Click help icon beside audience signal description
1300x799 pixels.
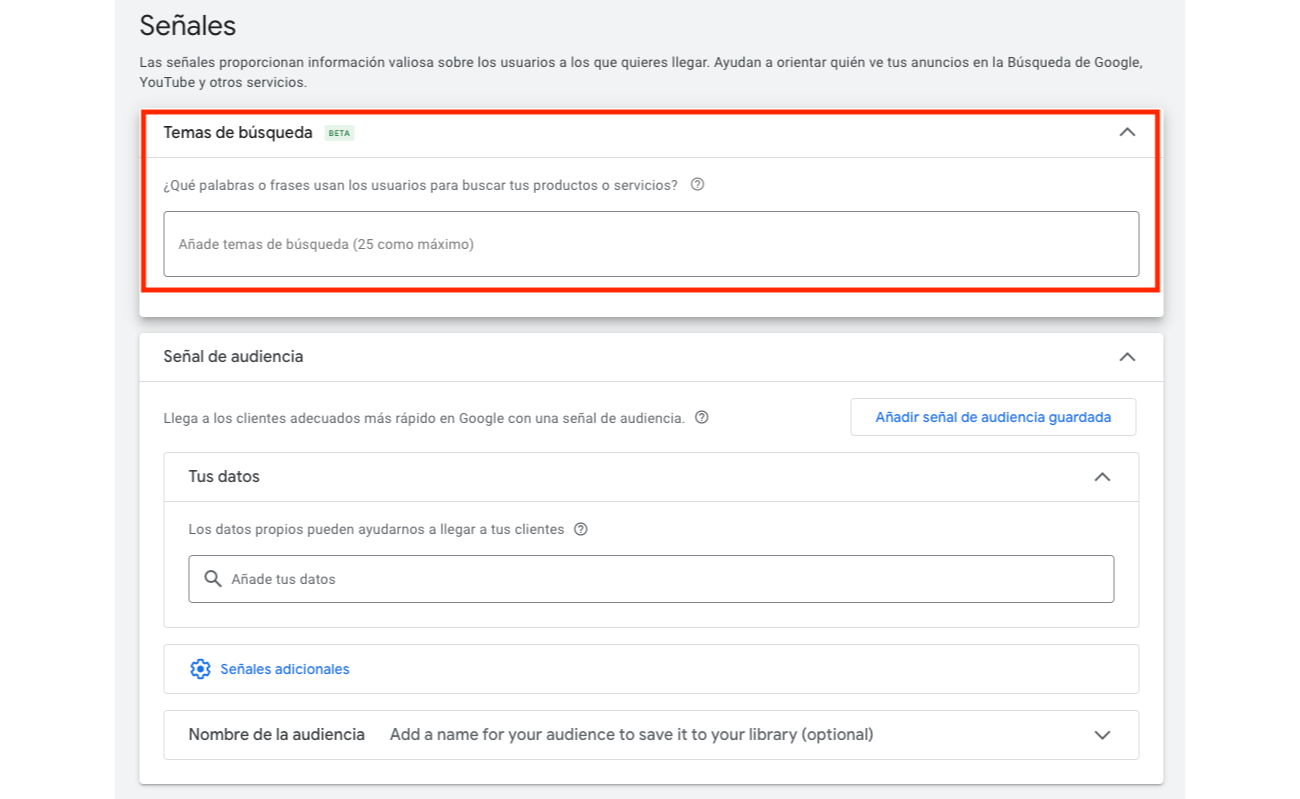[702, 417]
